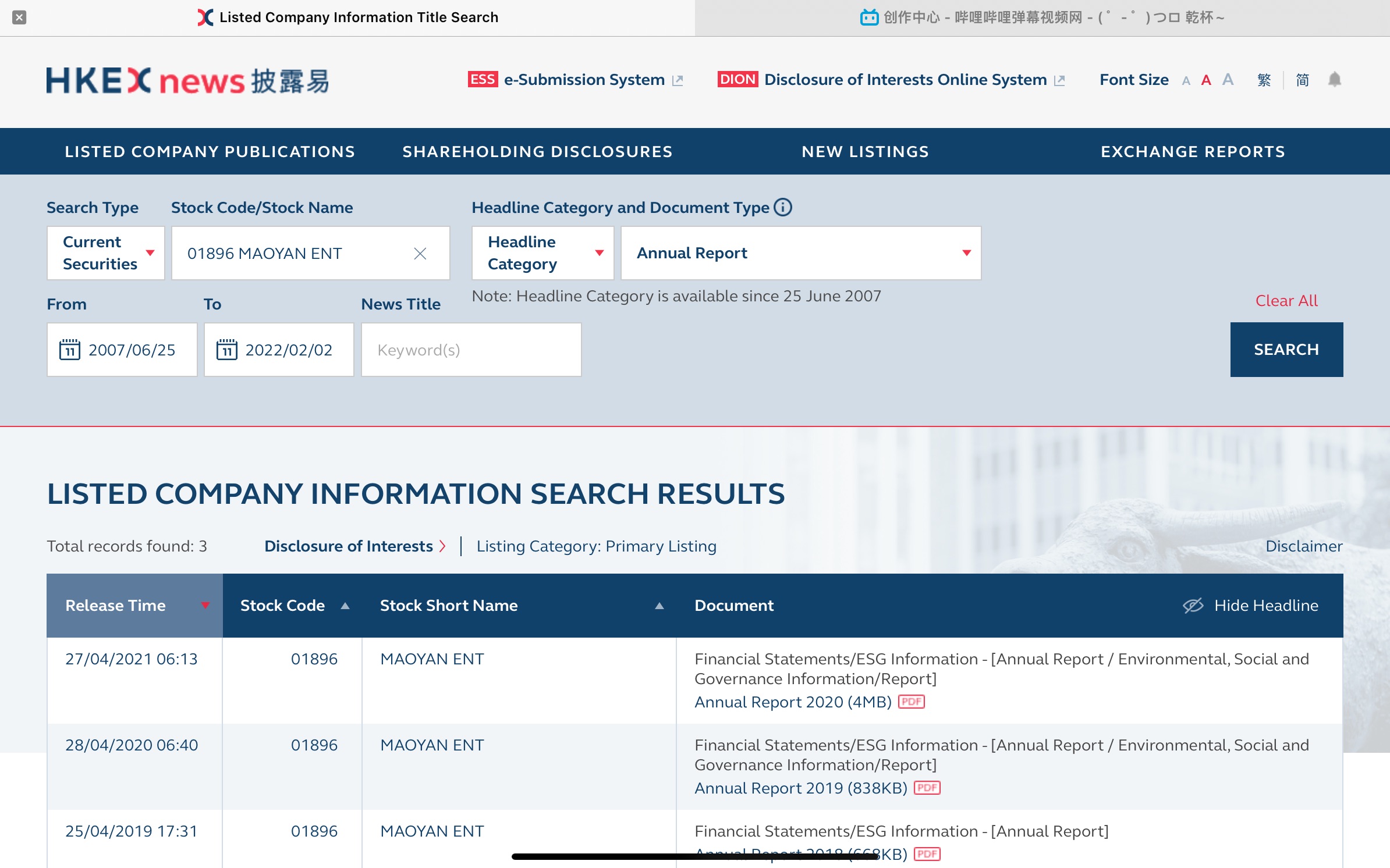Click stock code 01896 in 2020 row

pos(314,745)
